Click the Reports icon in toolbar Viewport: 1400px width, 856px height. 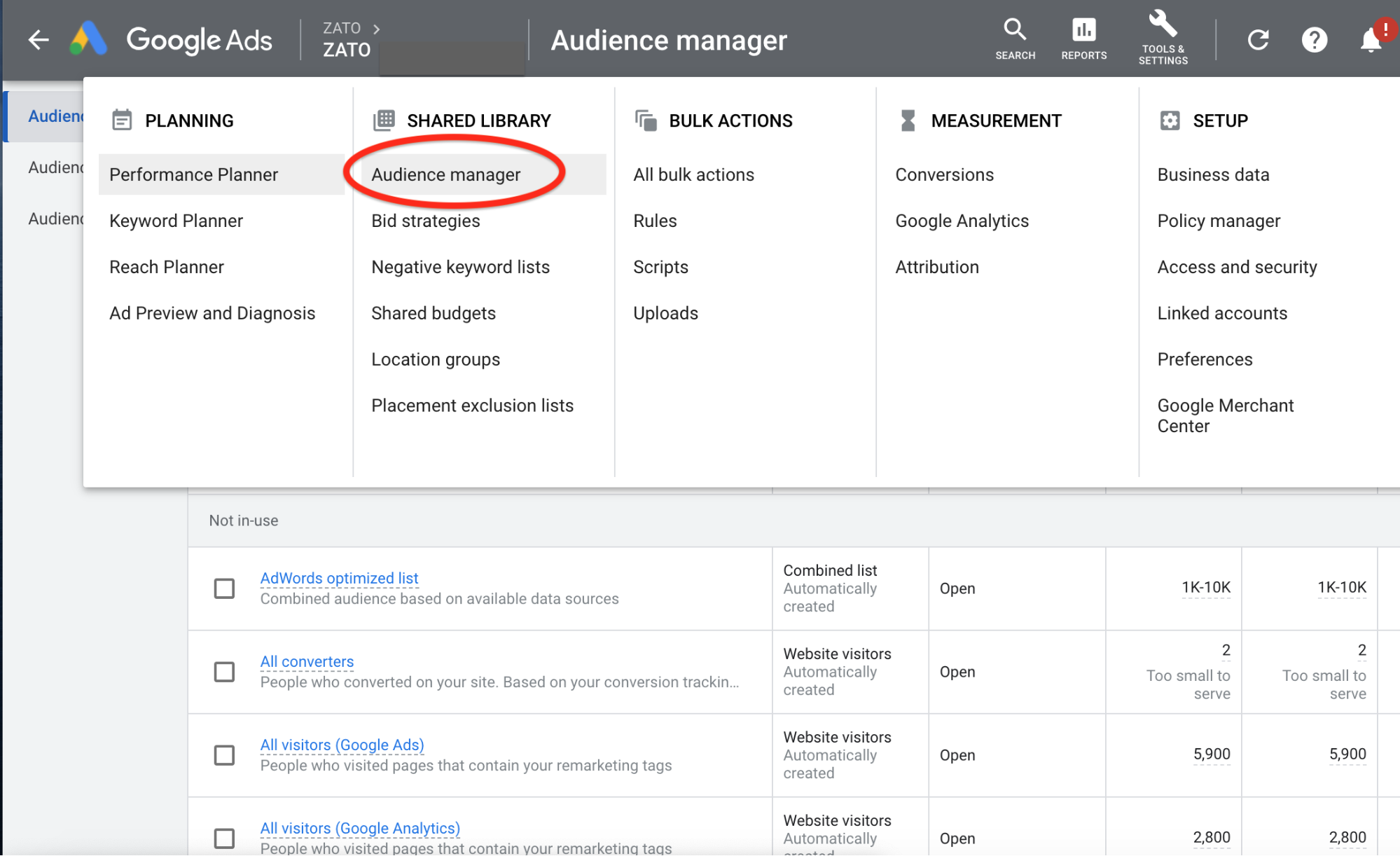[1082, 30]
